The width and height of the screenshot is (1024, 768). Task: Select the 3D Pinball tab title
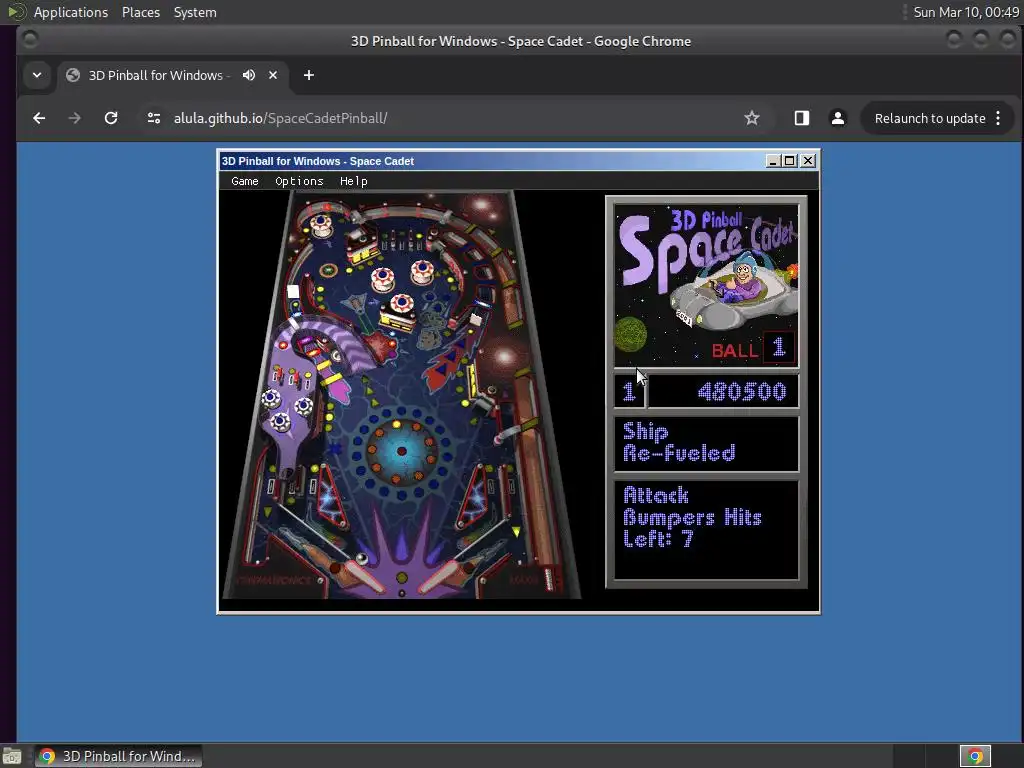click(156, 76)
